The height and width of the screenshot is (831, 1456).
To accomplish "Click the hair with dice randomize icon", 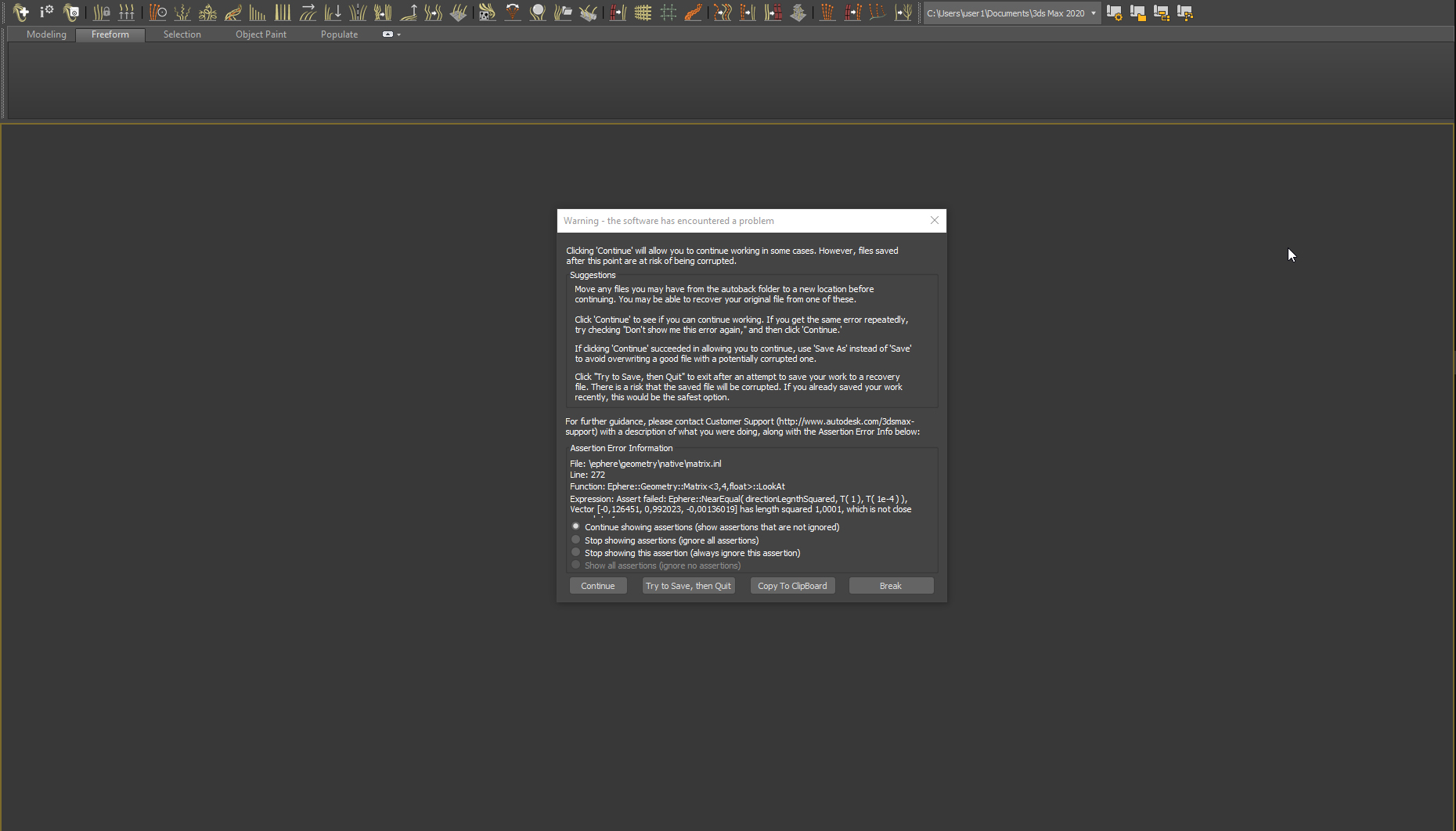I will pyautogui.click(x=487, y=13).
